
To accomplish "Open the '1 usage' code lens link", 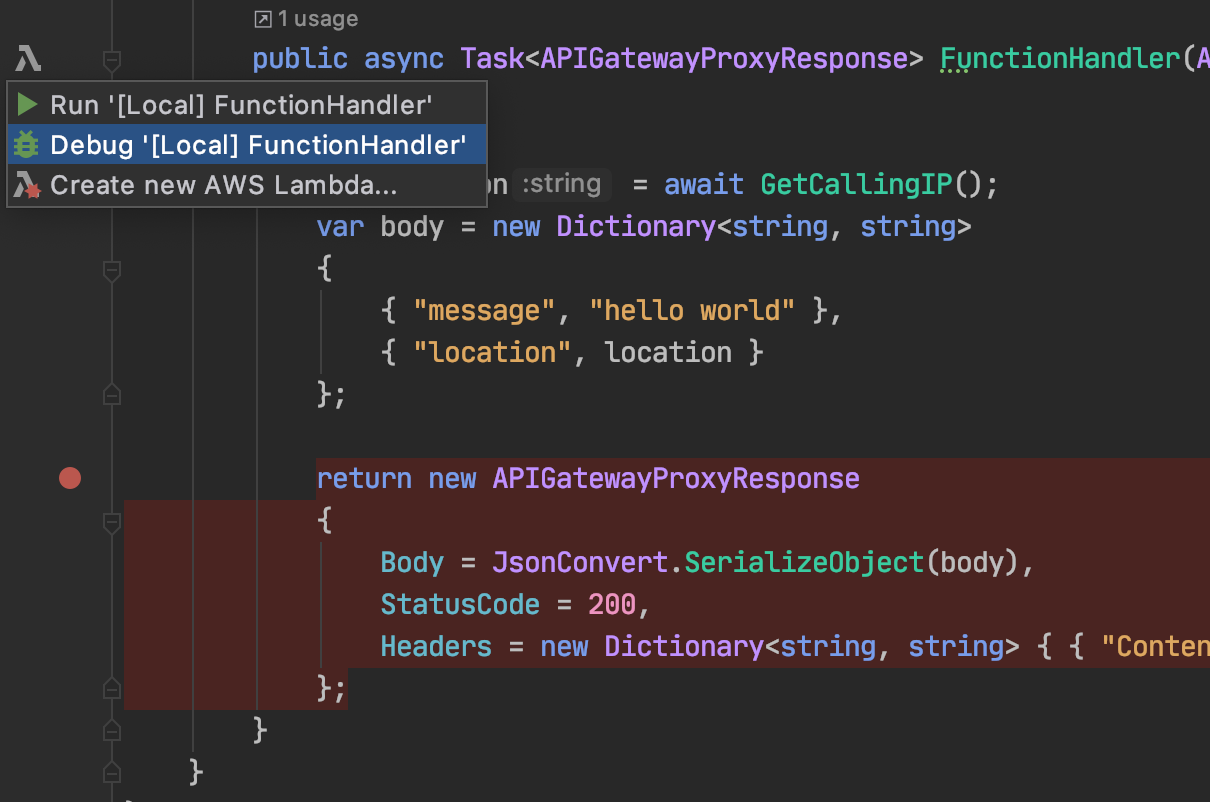I will coord(307,19).
